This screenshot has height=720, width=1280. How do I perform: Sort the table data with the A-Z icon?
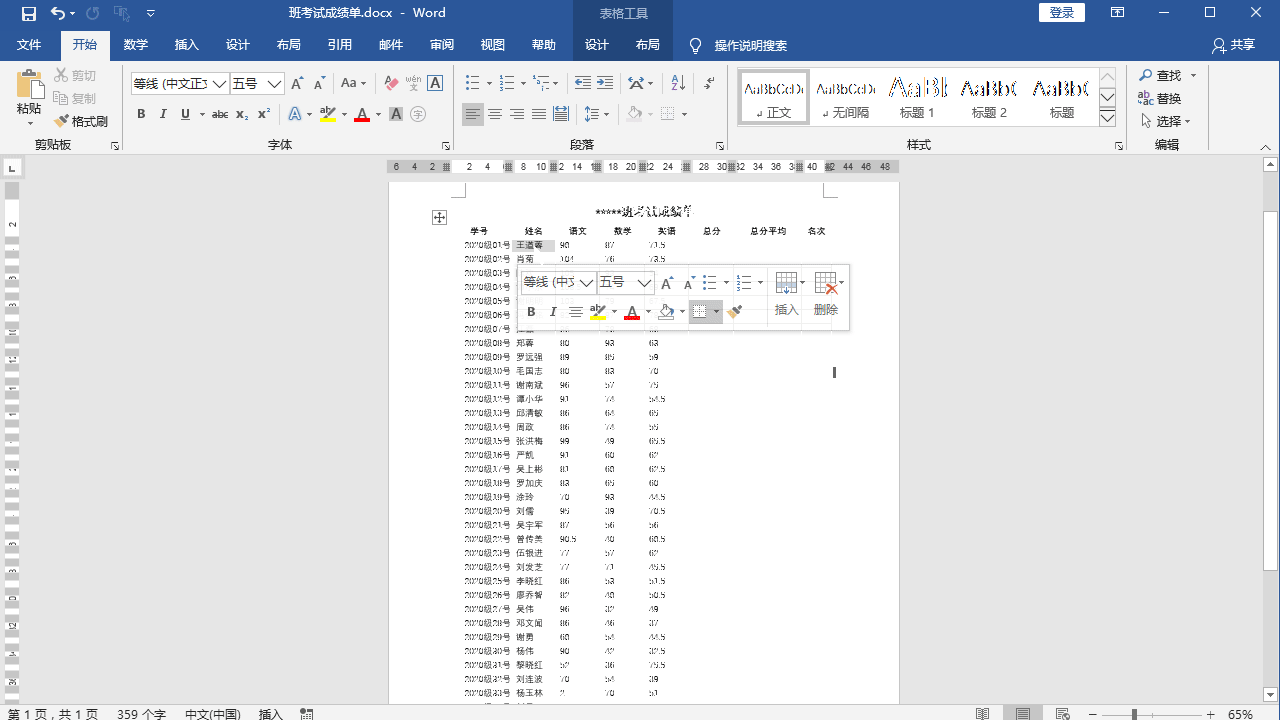678,84
